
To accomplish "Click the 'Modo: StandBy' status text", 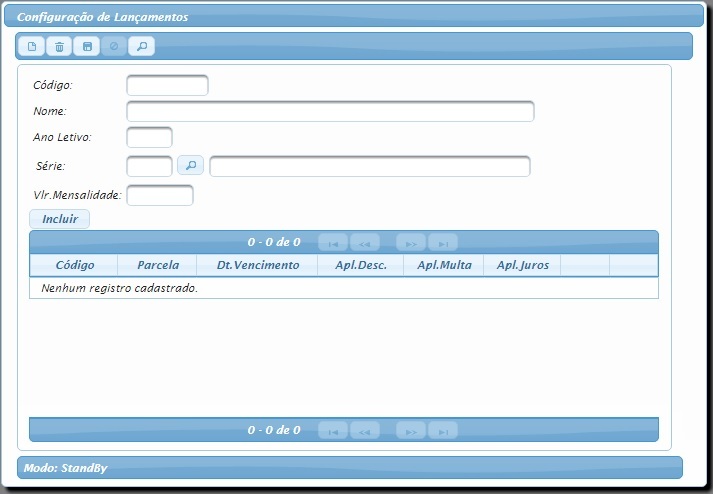I will [x=65, y=468].
